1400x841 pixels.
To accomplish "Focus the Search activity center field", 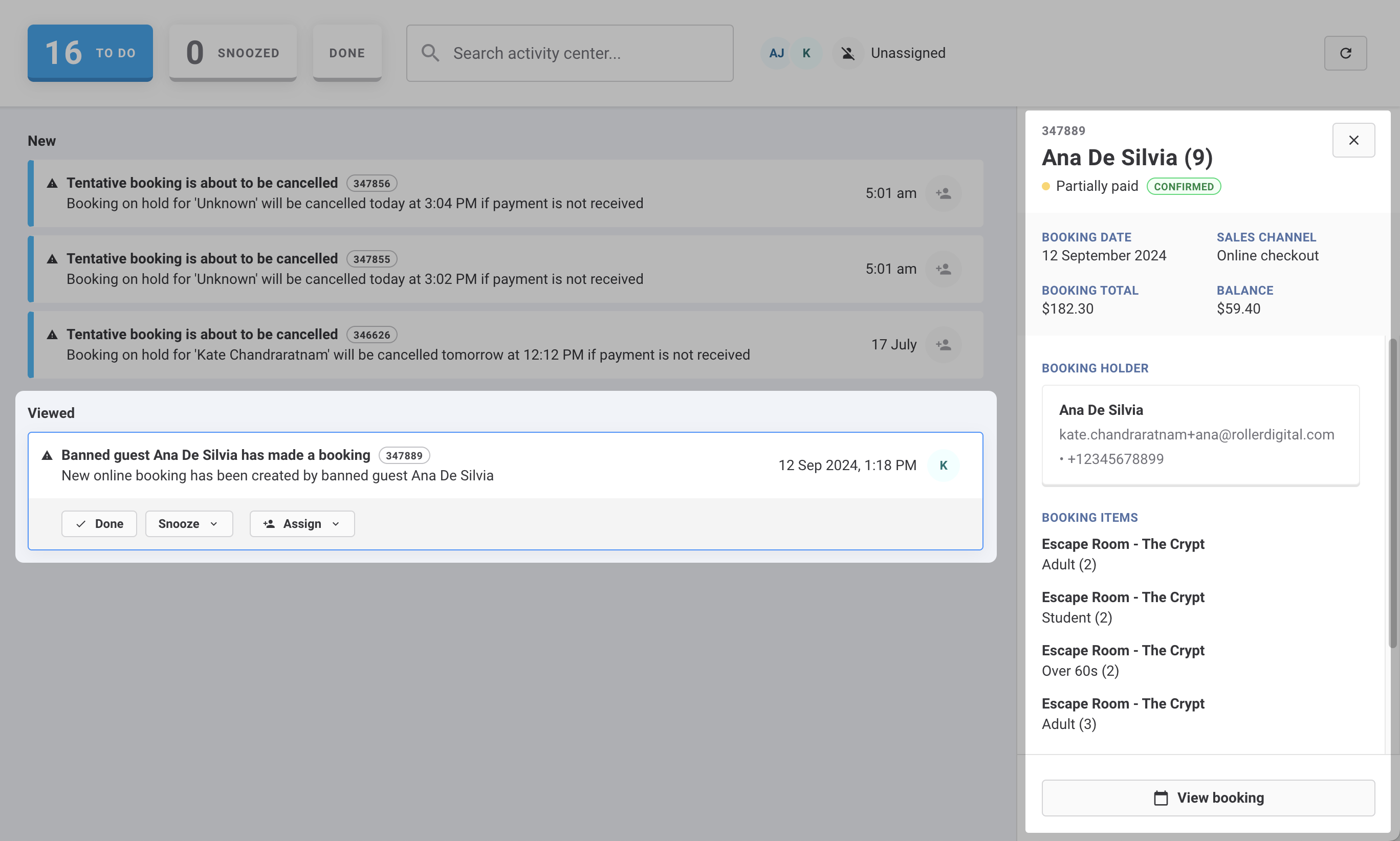I will (570, 53).
